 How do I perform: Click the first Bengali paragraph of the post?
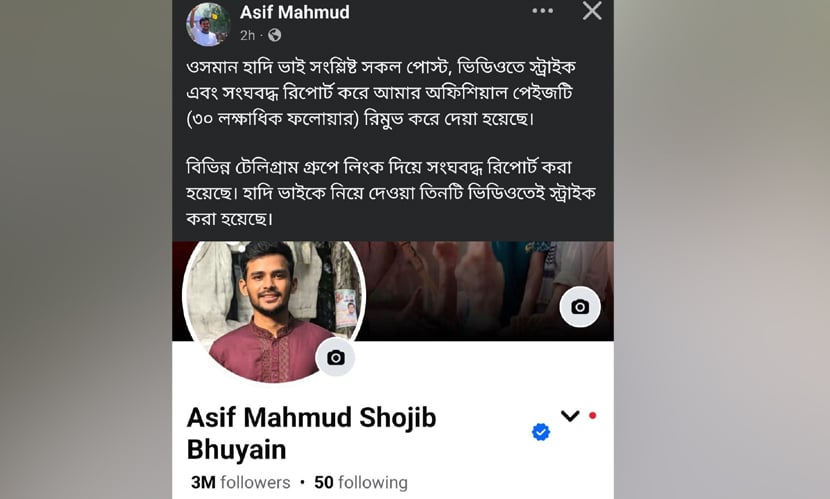[x=381, y=93]
